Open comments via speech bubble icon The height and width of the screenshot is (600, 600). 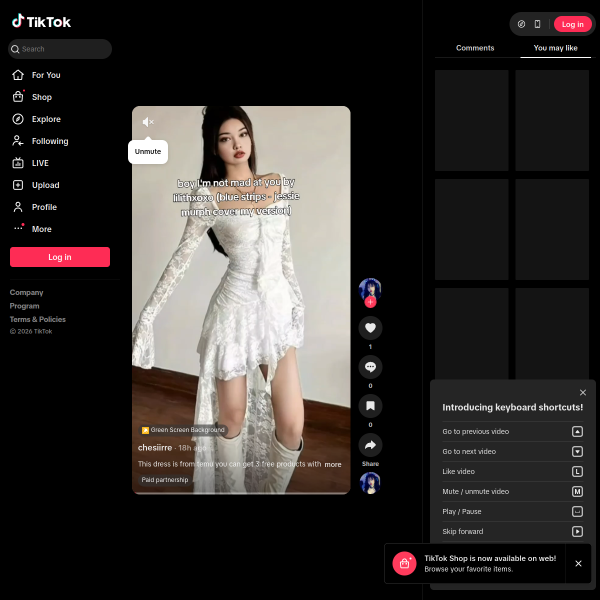[370, 367]
